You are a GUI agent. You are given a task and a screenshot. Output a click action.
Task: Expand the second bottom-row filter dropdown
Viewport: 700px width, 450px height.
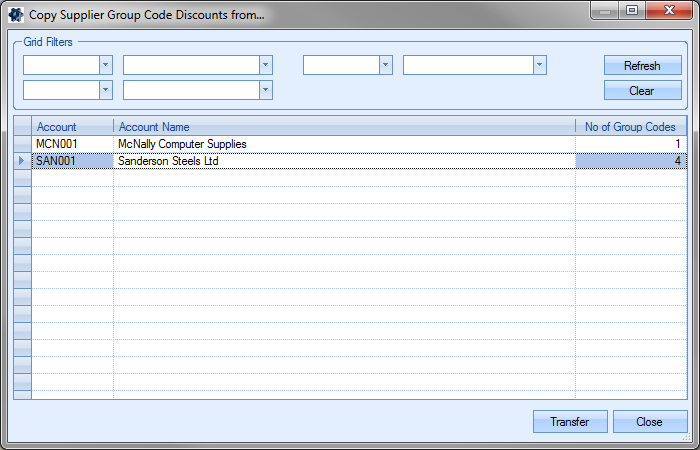265,90
